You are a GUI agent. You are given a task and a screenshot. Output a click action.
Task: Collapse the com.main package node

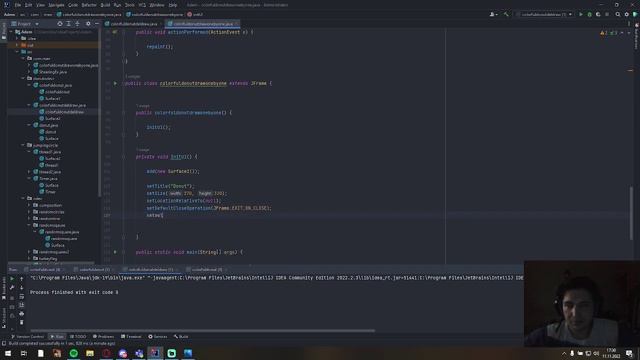click(23, 58)
